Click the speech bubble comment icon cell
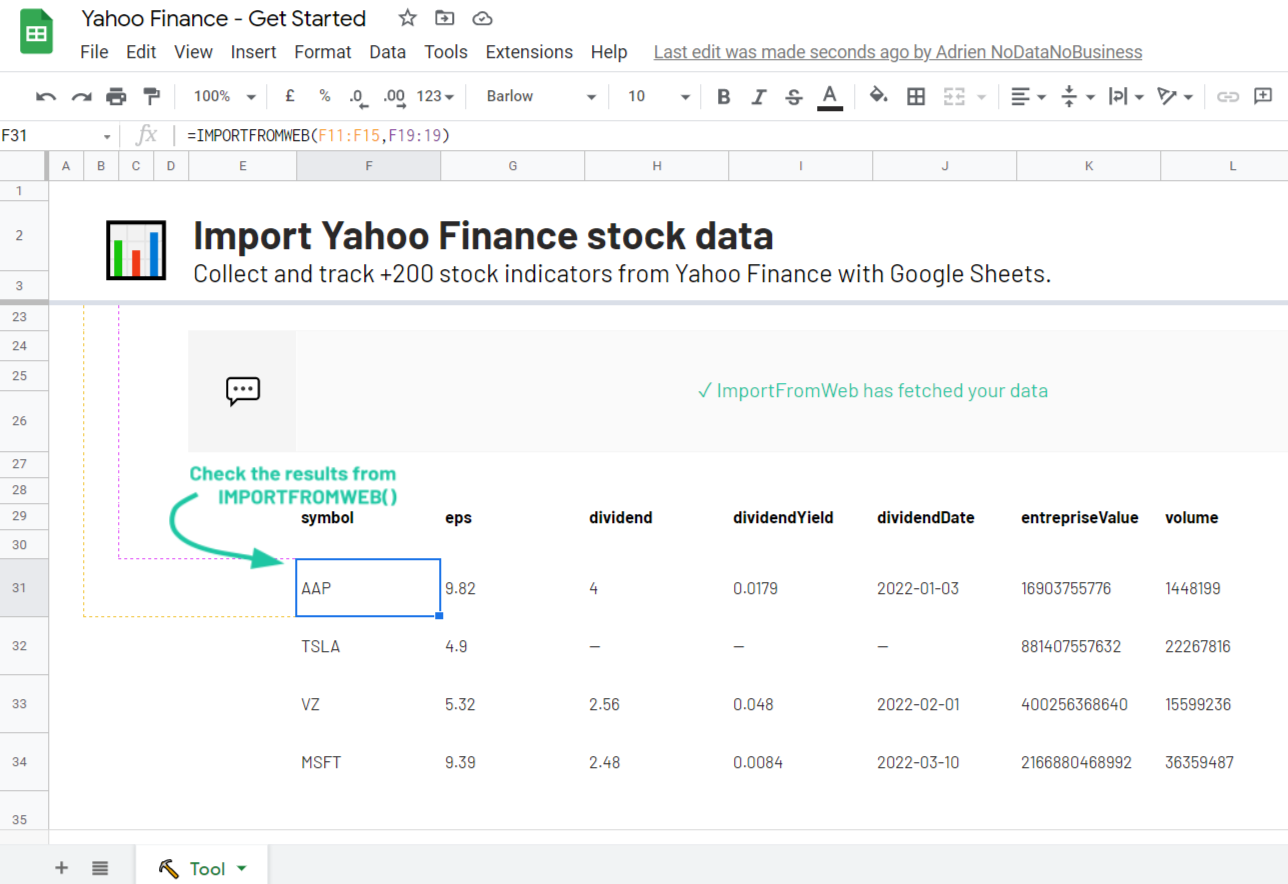 243,391
